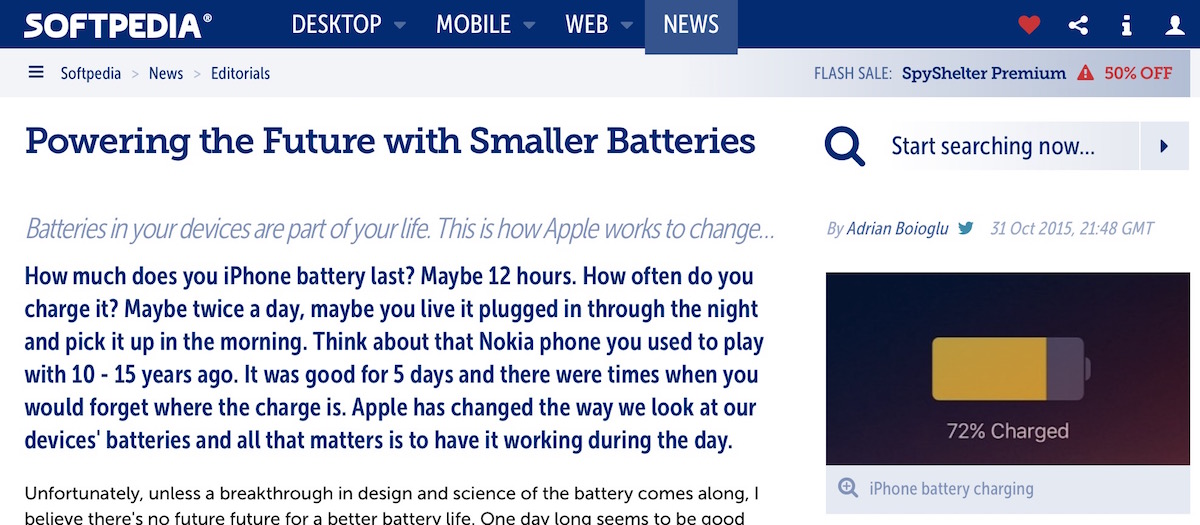Select the NEWS tab

click(691, 25)
